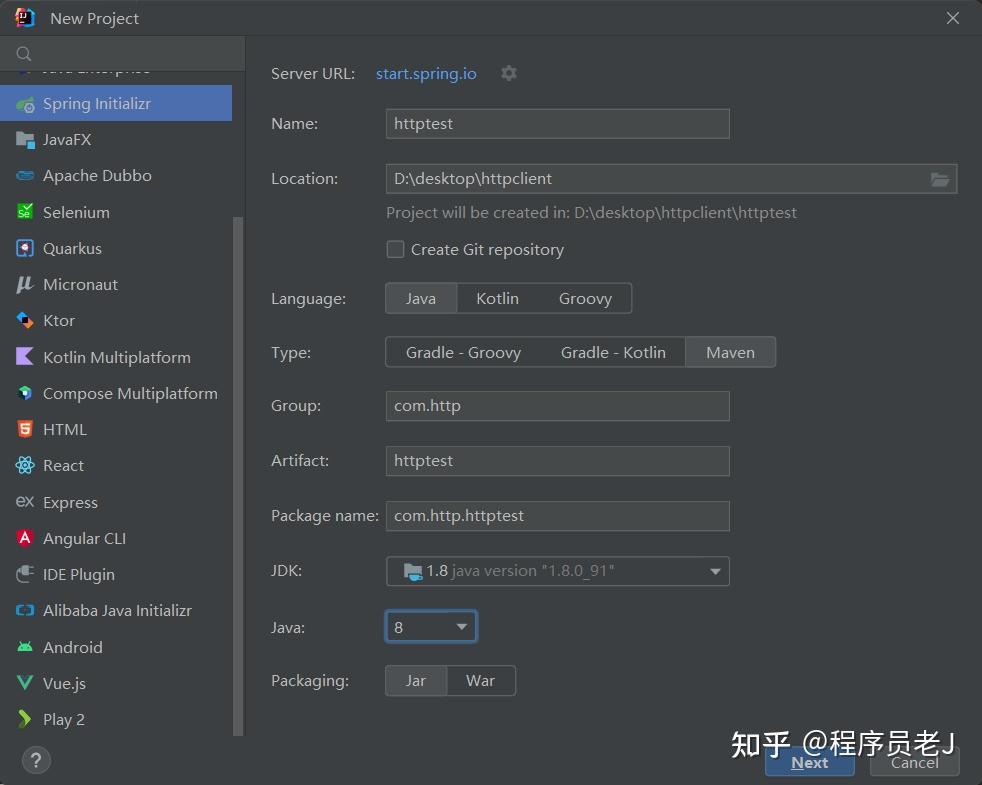
Task: Expand the Java version selector
Action: pos(461,627)
